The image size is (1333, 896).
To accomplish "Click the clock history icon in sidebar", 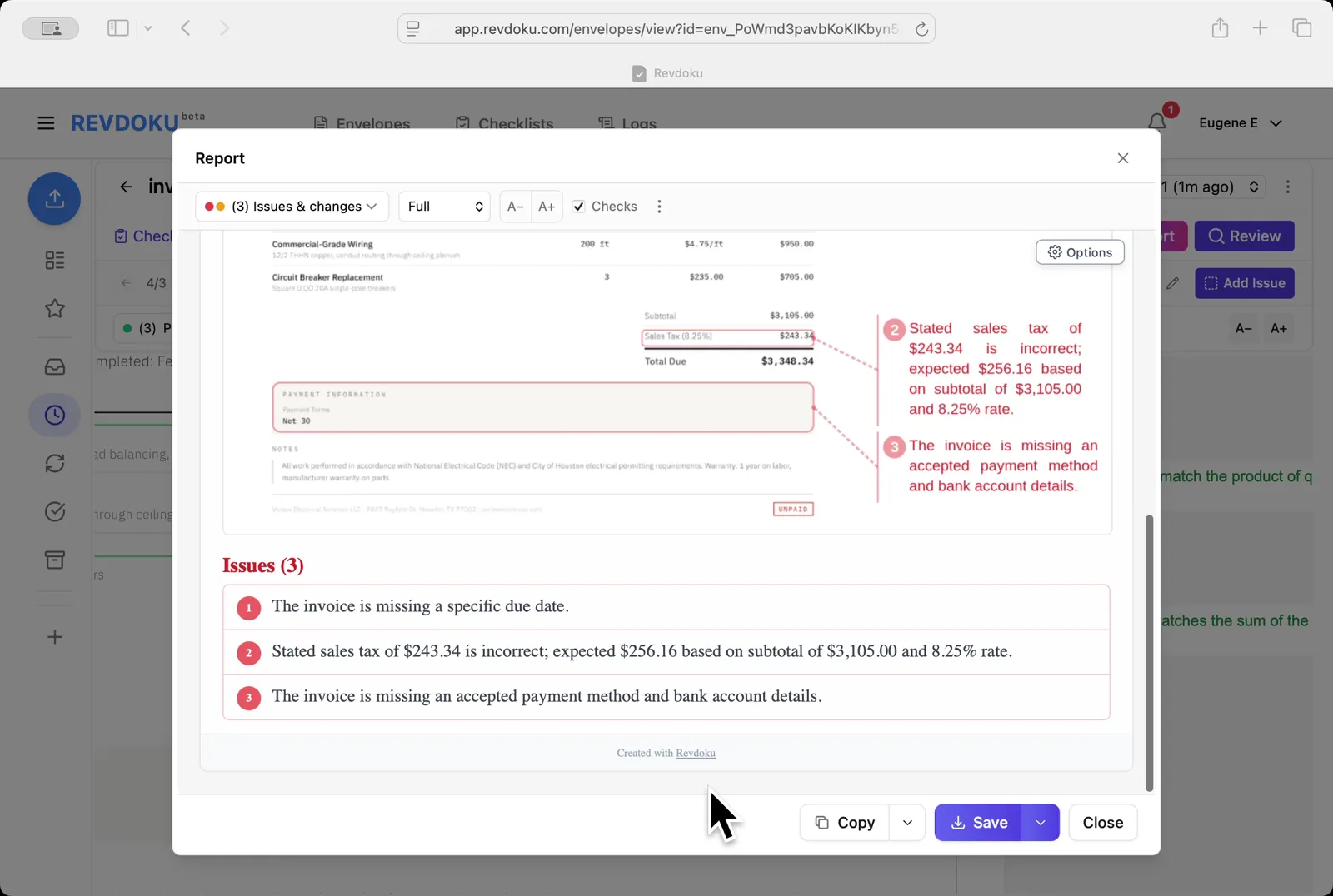I will coord(54,414).
